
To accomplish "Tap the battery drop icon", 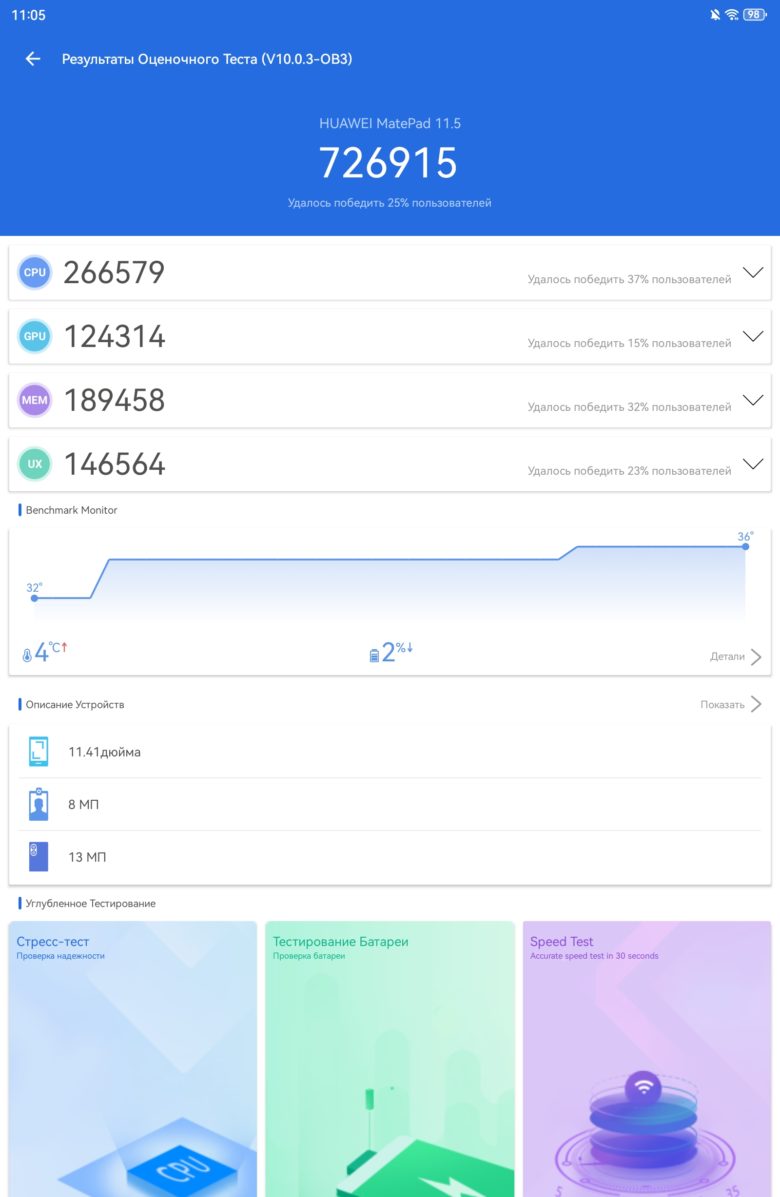I will coord(374,655).
